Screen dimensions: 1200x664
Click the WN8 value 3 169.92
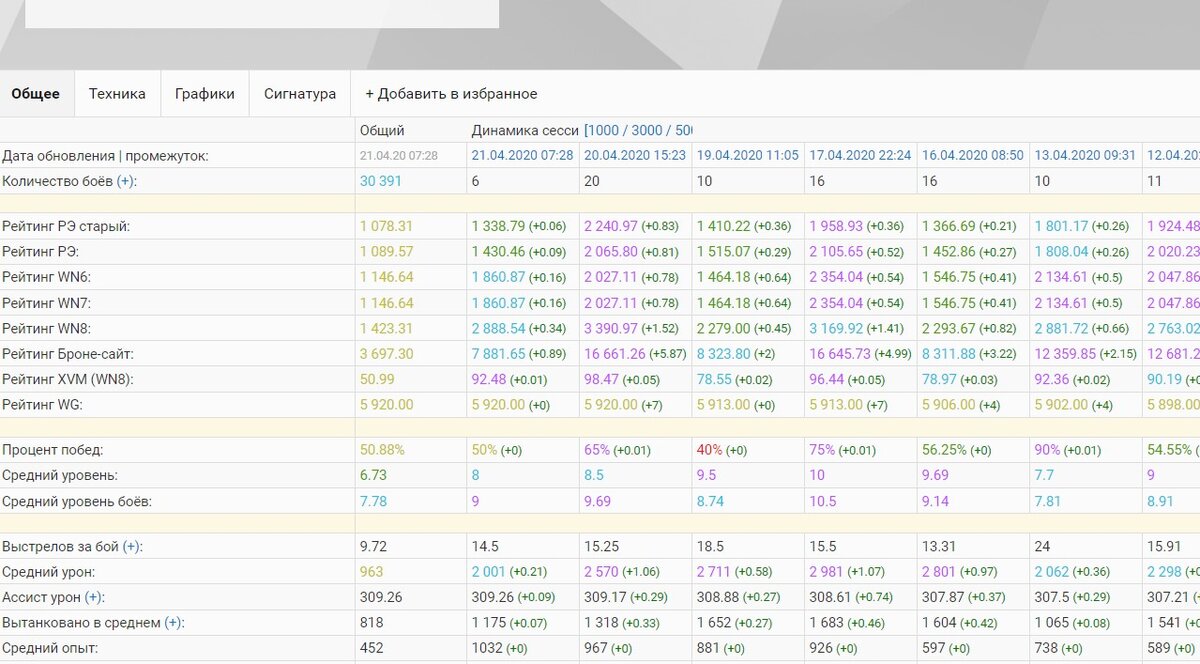(836, 328)
